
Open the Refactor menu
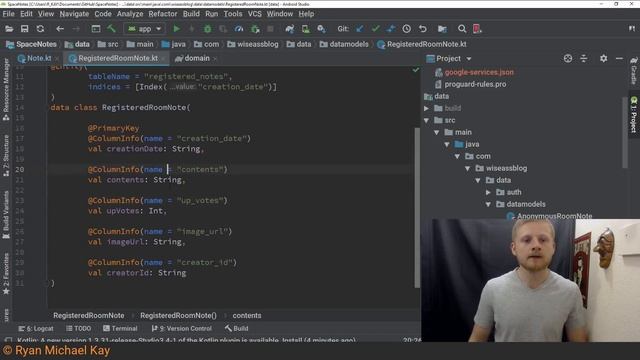tap(162, 13)
